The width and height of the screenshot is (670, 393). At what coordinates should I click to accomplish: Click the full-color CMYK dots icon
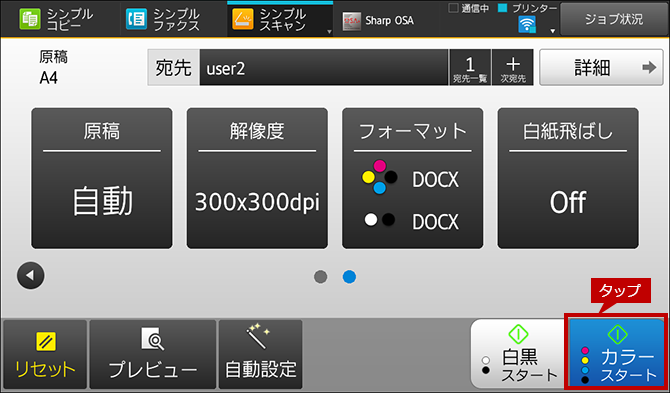tap(380, 177)
